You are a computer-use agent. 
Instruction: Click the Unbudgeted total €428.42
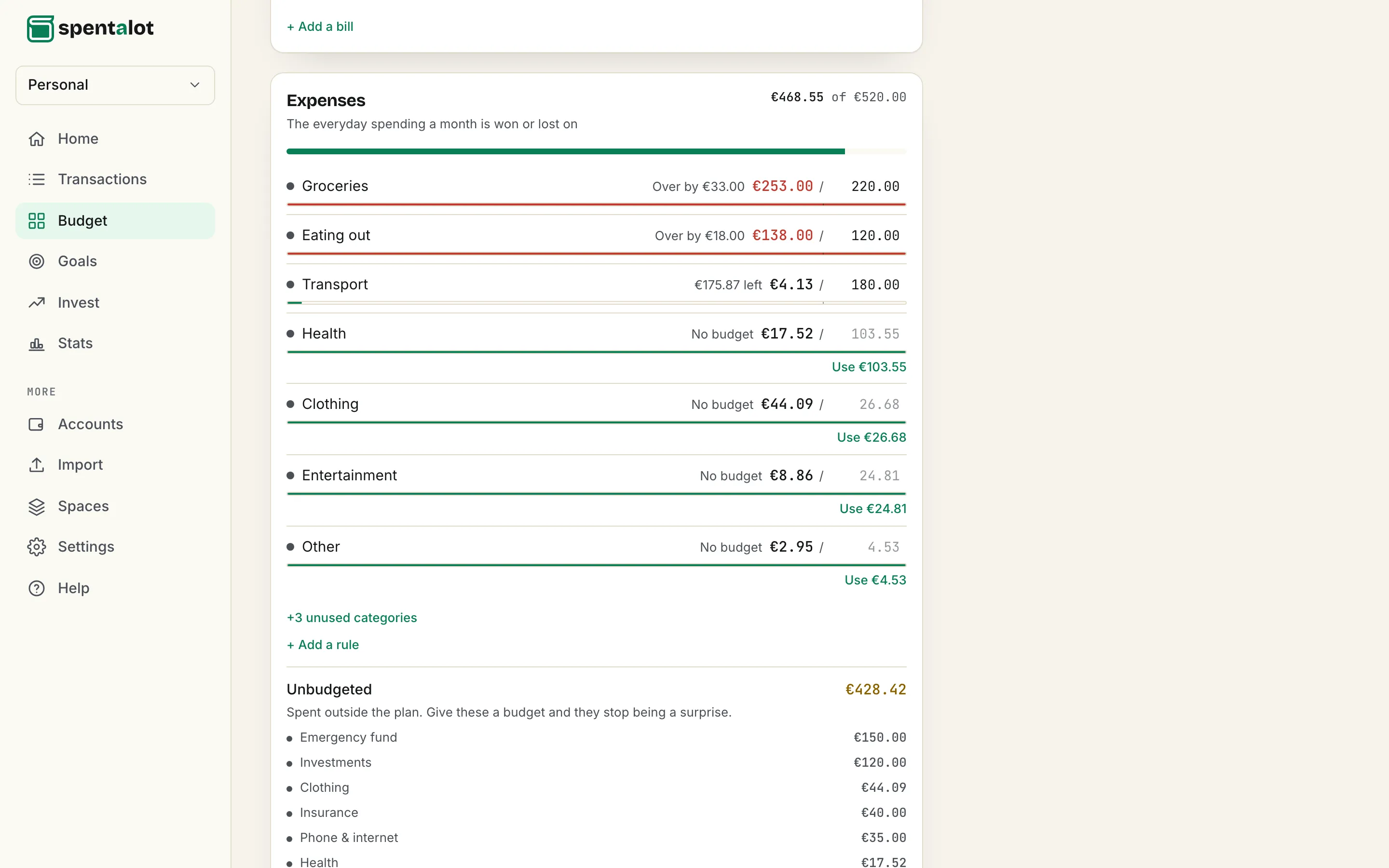(876, 690)
